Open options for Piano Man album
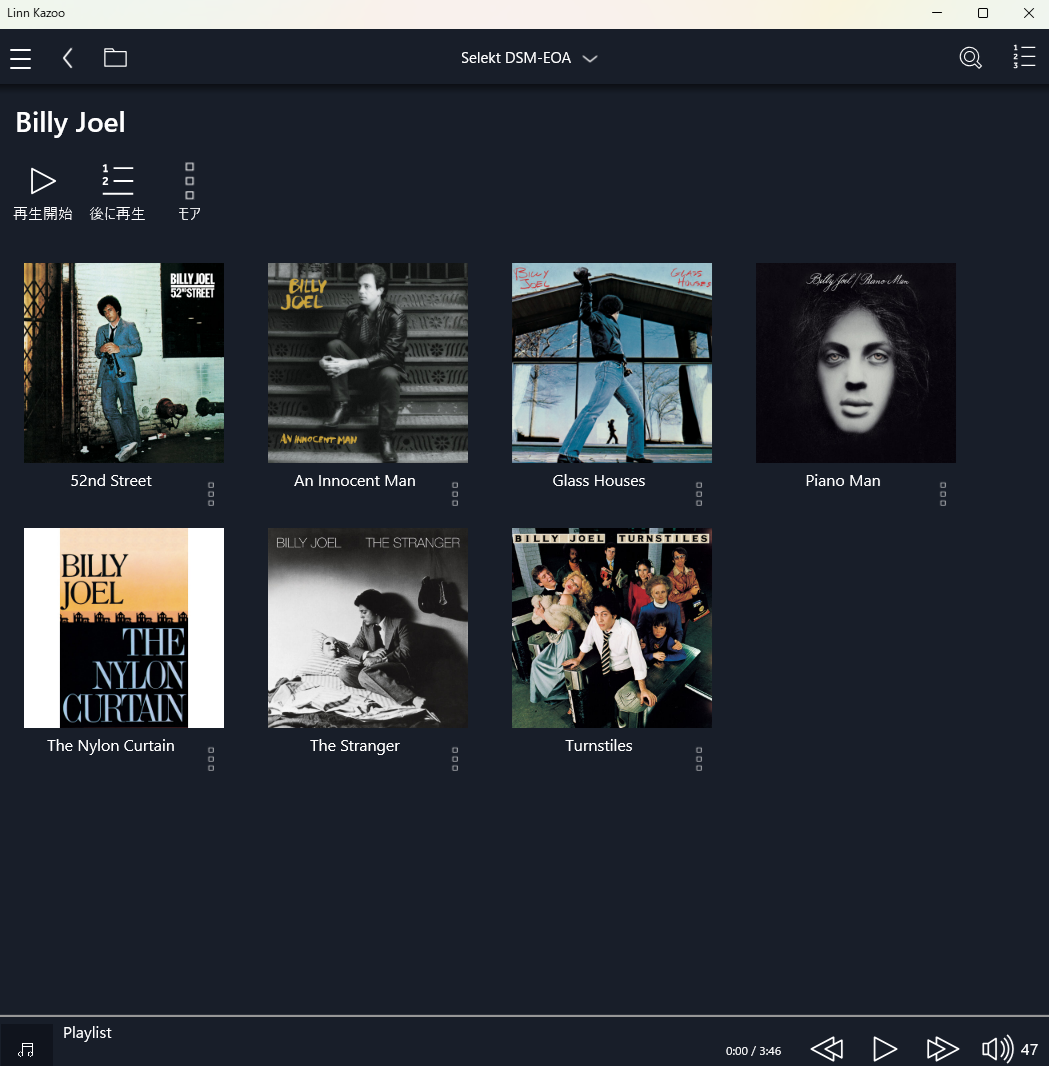Screen dimensions: 1049x1066 coord(943,494)
